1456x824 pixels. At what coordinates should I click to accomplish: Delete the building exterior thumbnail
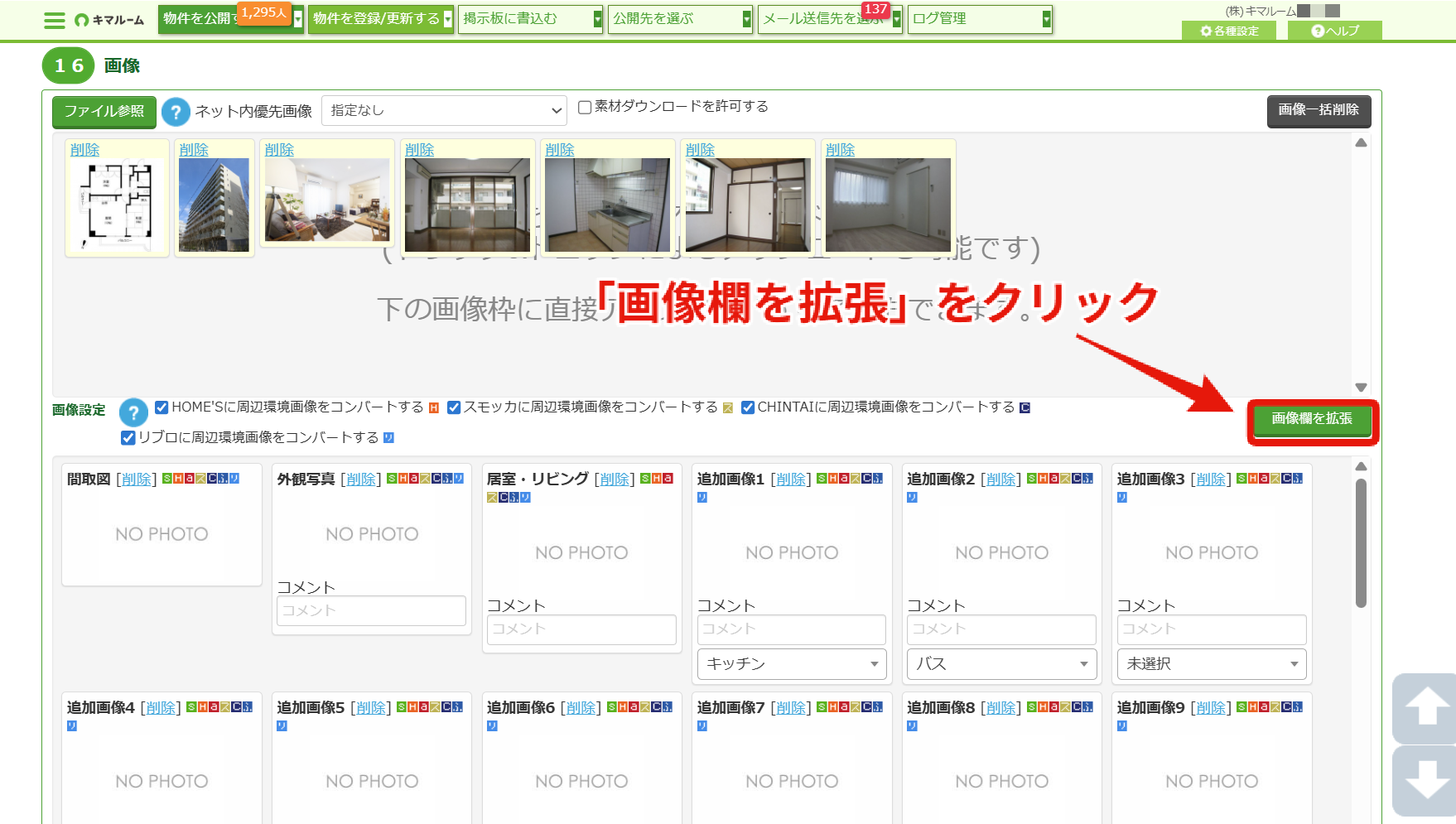pos(194,150)
